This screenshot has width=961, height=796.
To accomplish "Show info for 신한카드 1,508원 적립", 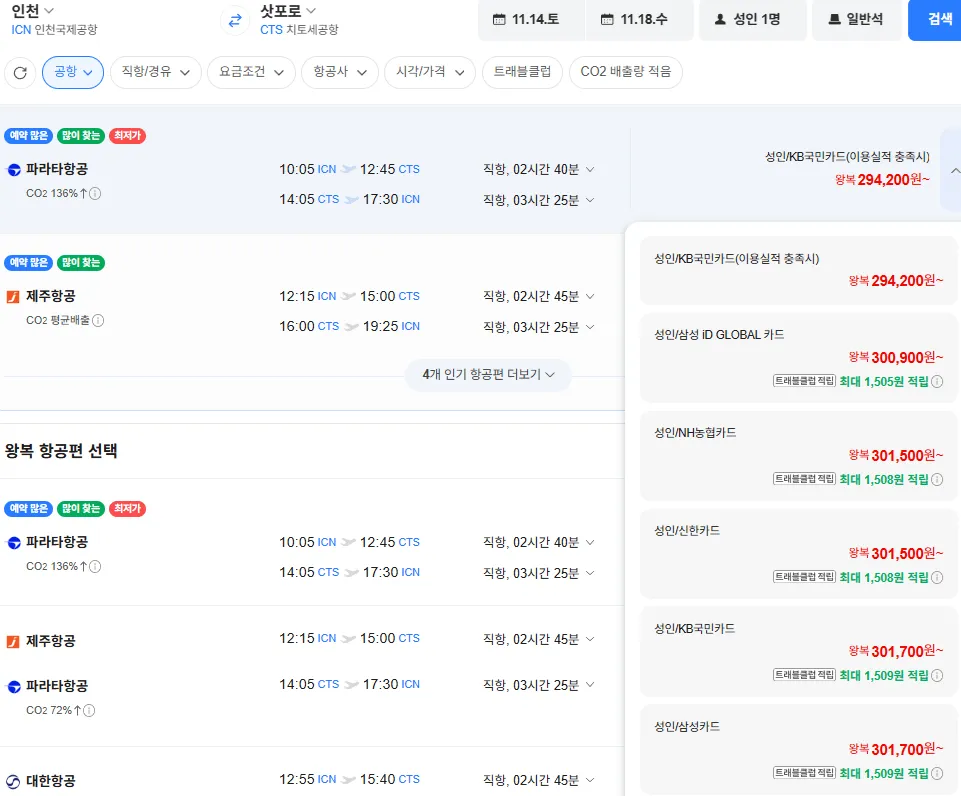I will pyautogui.click(x=937, y=578).
